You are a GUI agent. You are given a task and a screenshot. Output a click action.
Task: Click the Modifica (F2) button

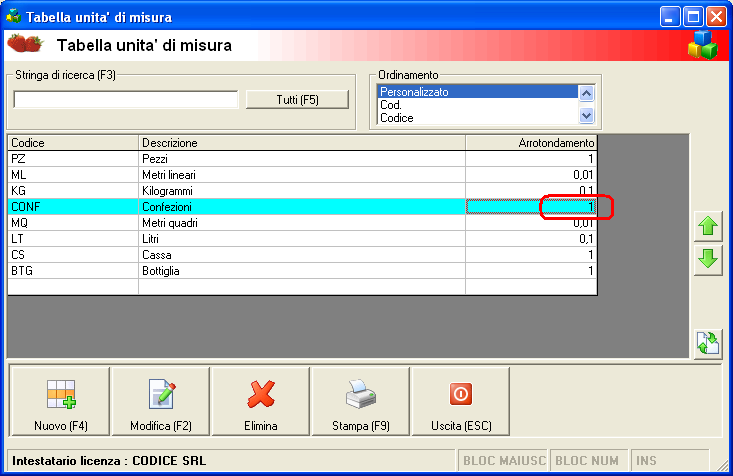(x=161, y=402)
